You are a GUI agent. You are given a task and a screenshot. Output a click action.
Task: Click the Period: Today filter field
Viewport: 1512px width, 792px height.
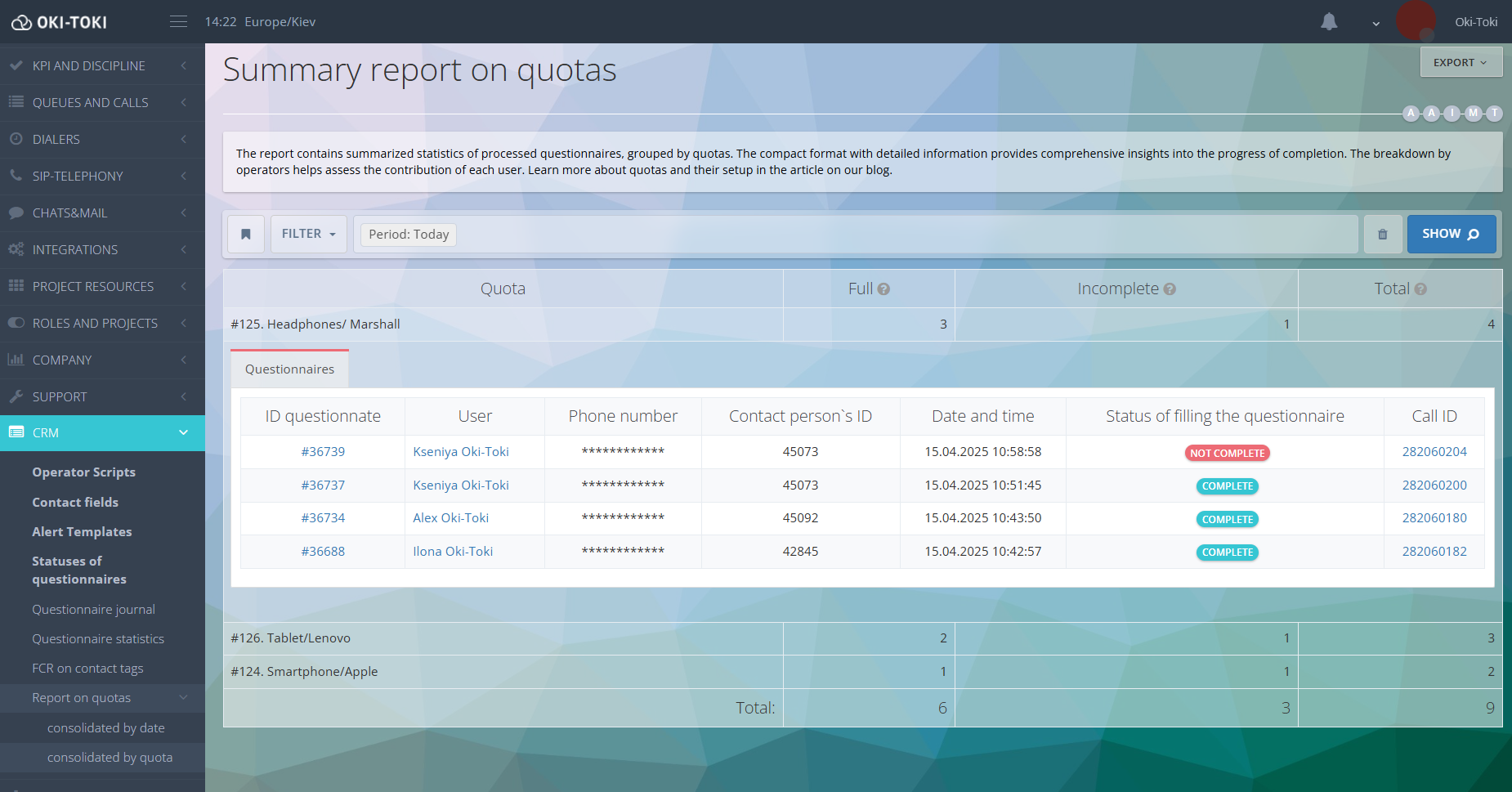[x=409, y=235]
